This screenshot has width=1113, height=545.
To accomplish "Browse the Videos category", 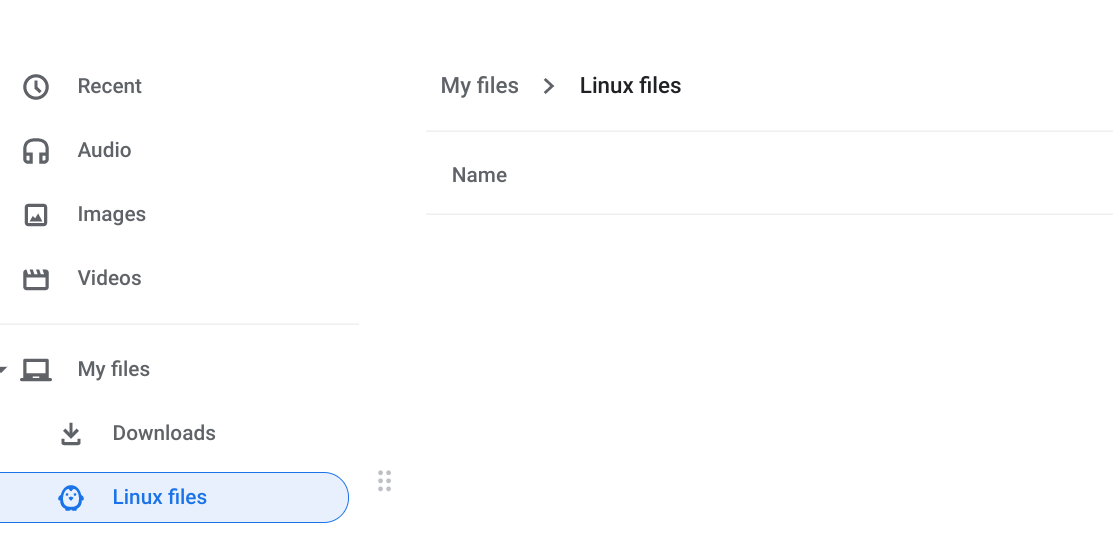I will (109, 279).
